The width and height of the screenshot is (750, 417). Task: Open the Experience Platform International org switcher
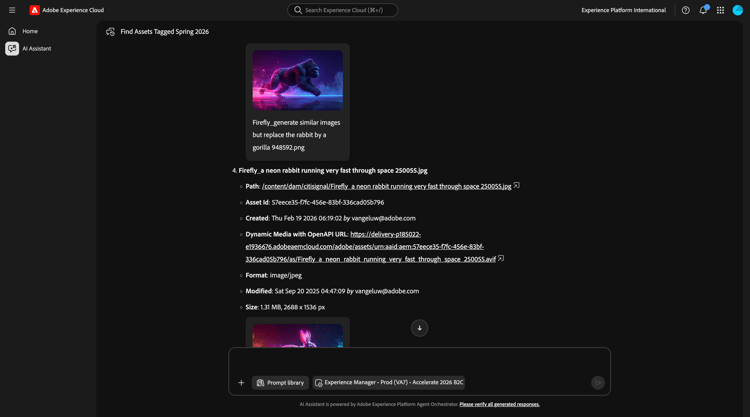point(623,10)
